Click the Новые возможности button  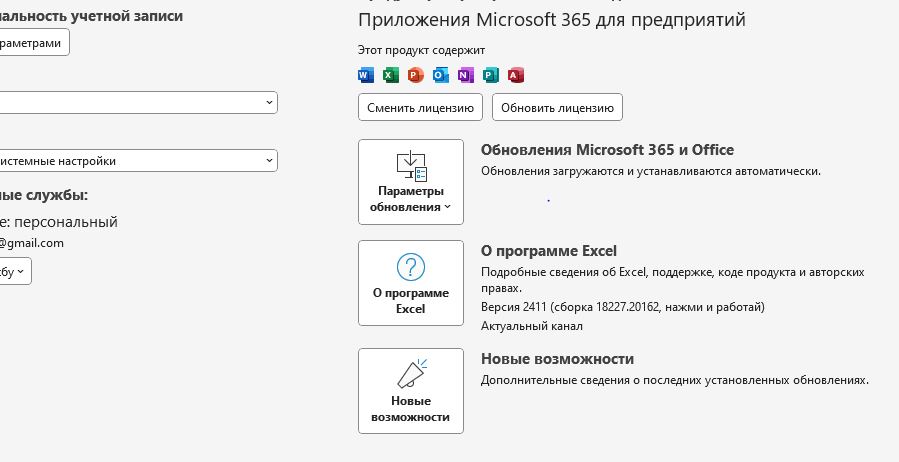tap(411, 391)
